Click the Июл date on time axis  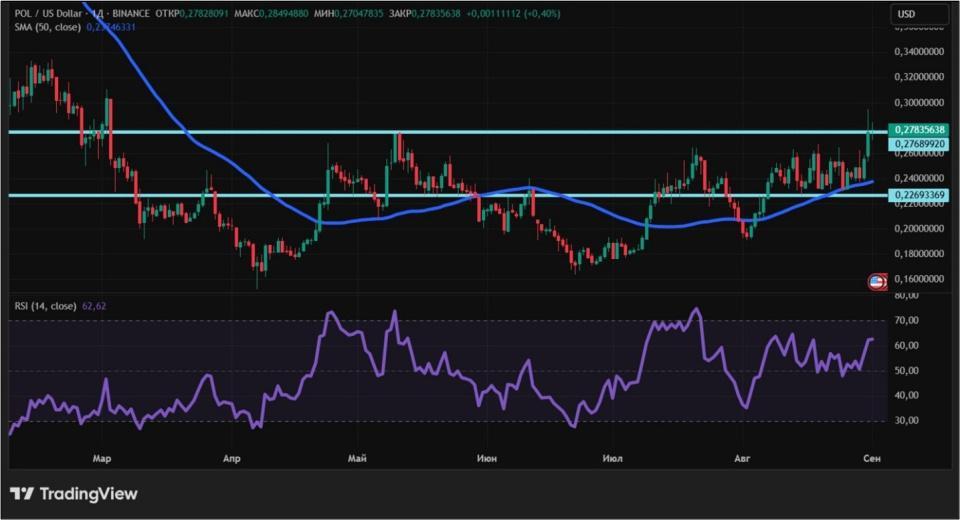coord(612,458)
